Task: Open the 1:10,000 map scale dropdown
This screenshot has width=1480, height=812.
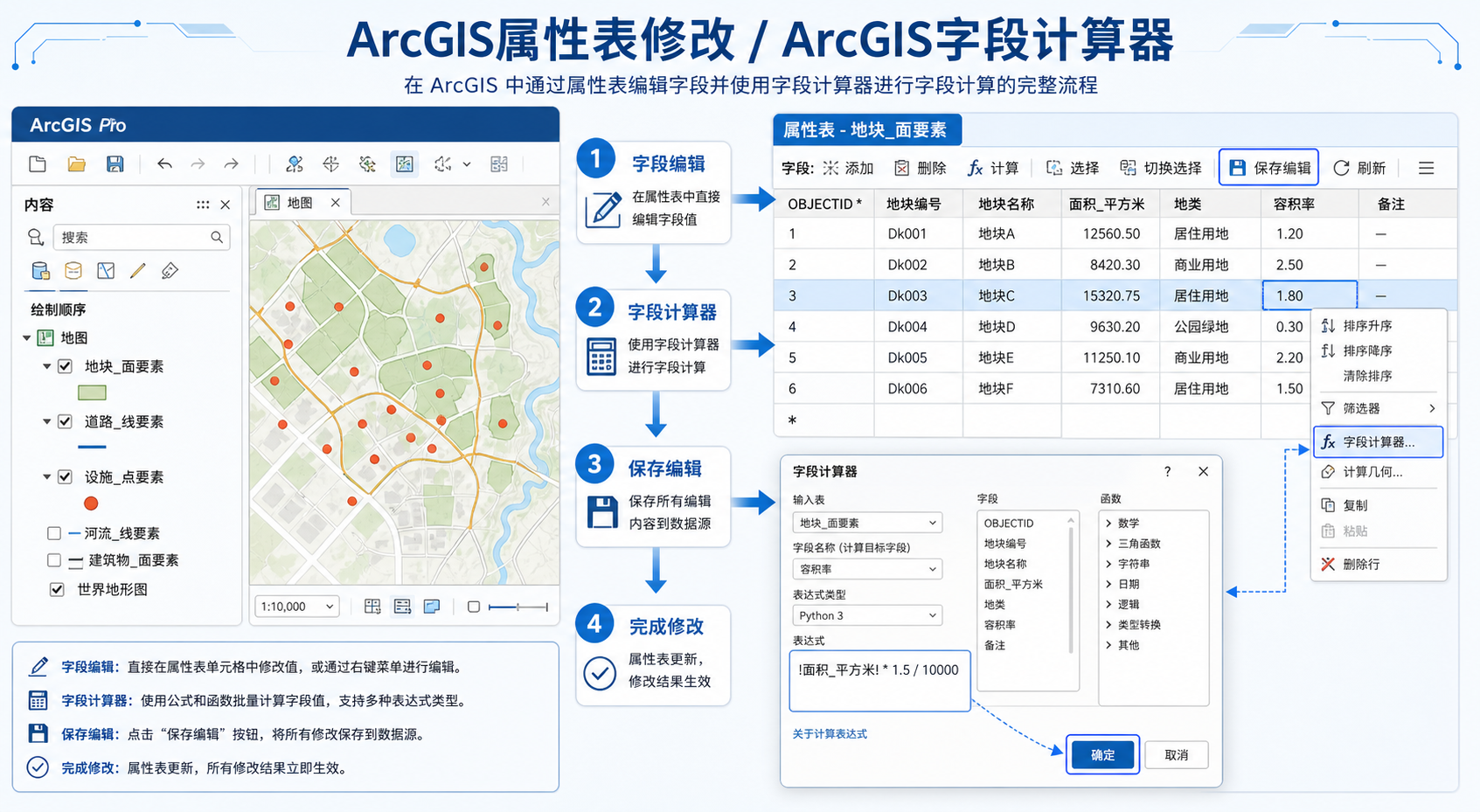Action: click(x=297, y=607)
